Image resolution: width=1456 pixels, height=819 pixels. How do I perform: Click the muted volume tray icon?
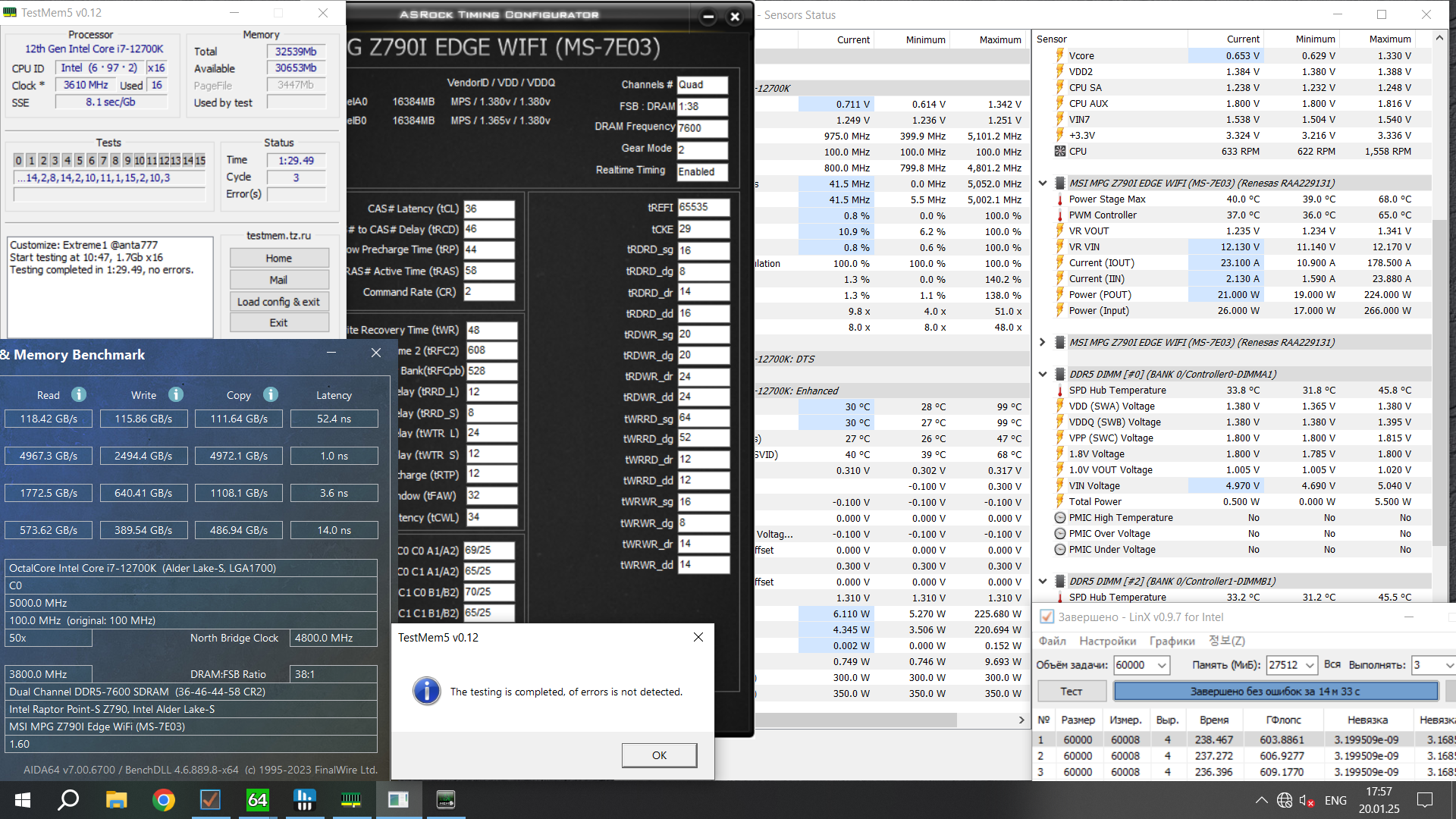click(1306, 800)
